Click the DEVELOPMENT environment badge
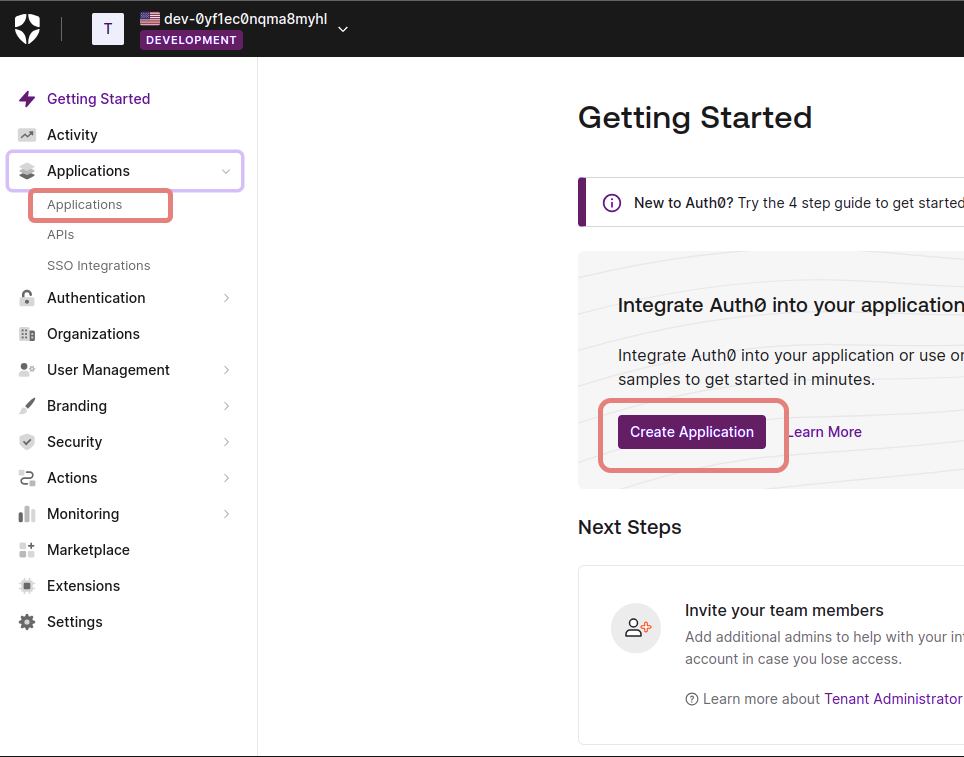Viewport: 964px width, 757px height. [x=191, y=40]
